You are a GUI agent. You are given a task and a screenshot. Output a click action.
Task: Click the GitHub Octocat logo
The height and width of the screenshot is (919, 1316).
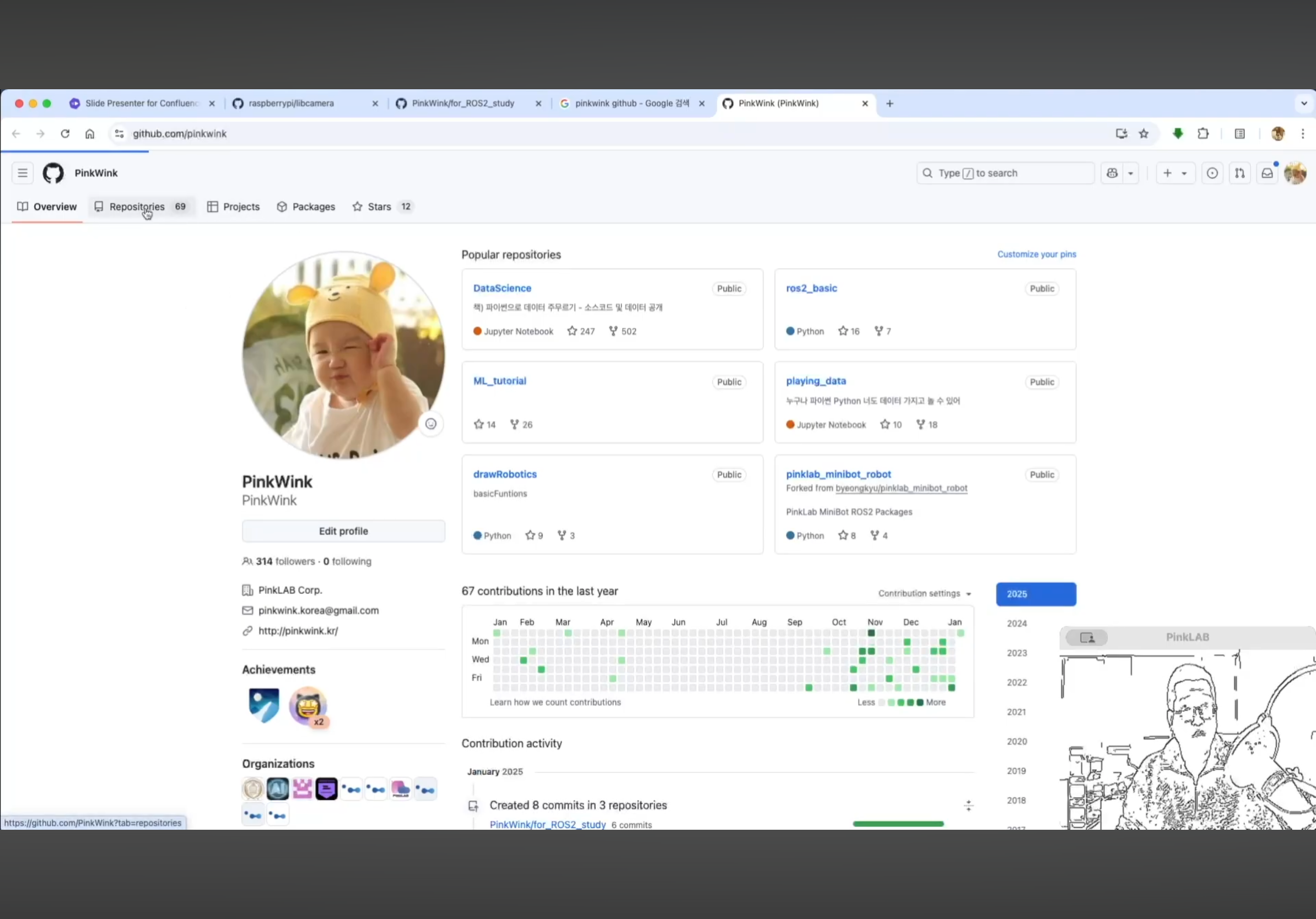click(x=53, y=173)
